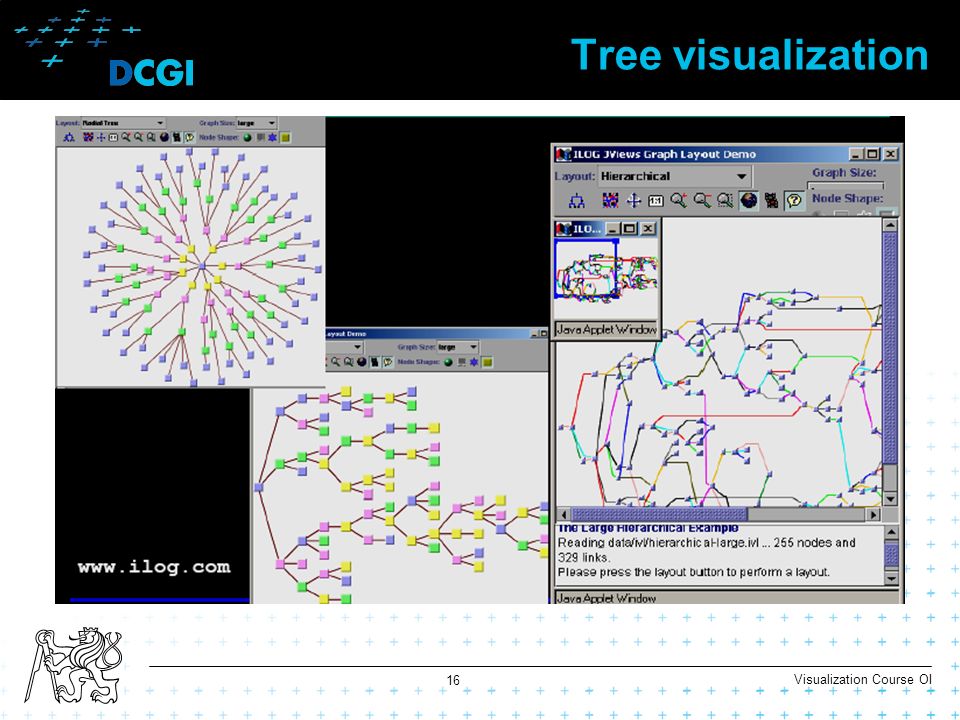Choose gray square node shape in Radial Tree window
Screen dimensions: 960x720
click(261, 138)
